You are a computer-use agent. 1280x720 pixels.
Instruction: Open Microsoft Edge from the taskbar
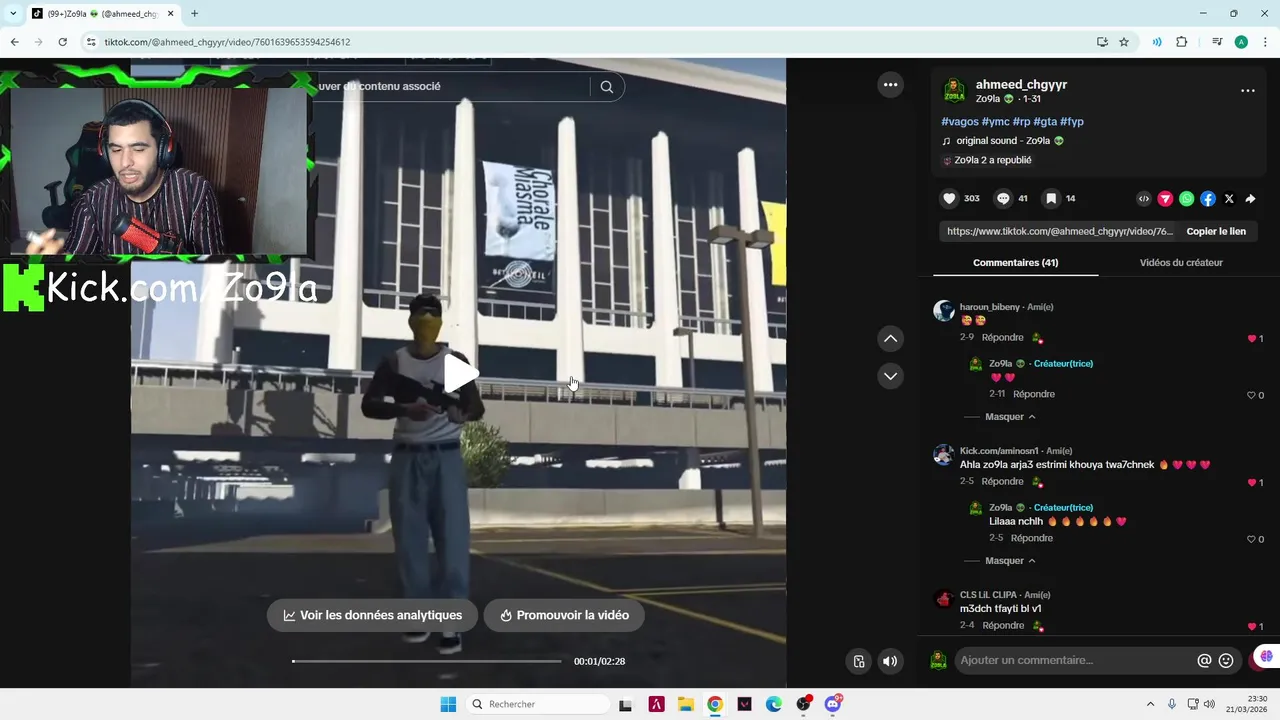pos(774,704)
